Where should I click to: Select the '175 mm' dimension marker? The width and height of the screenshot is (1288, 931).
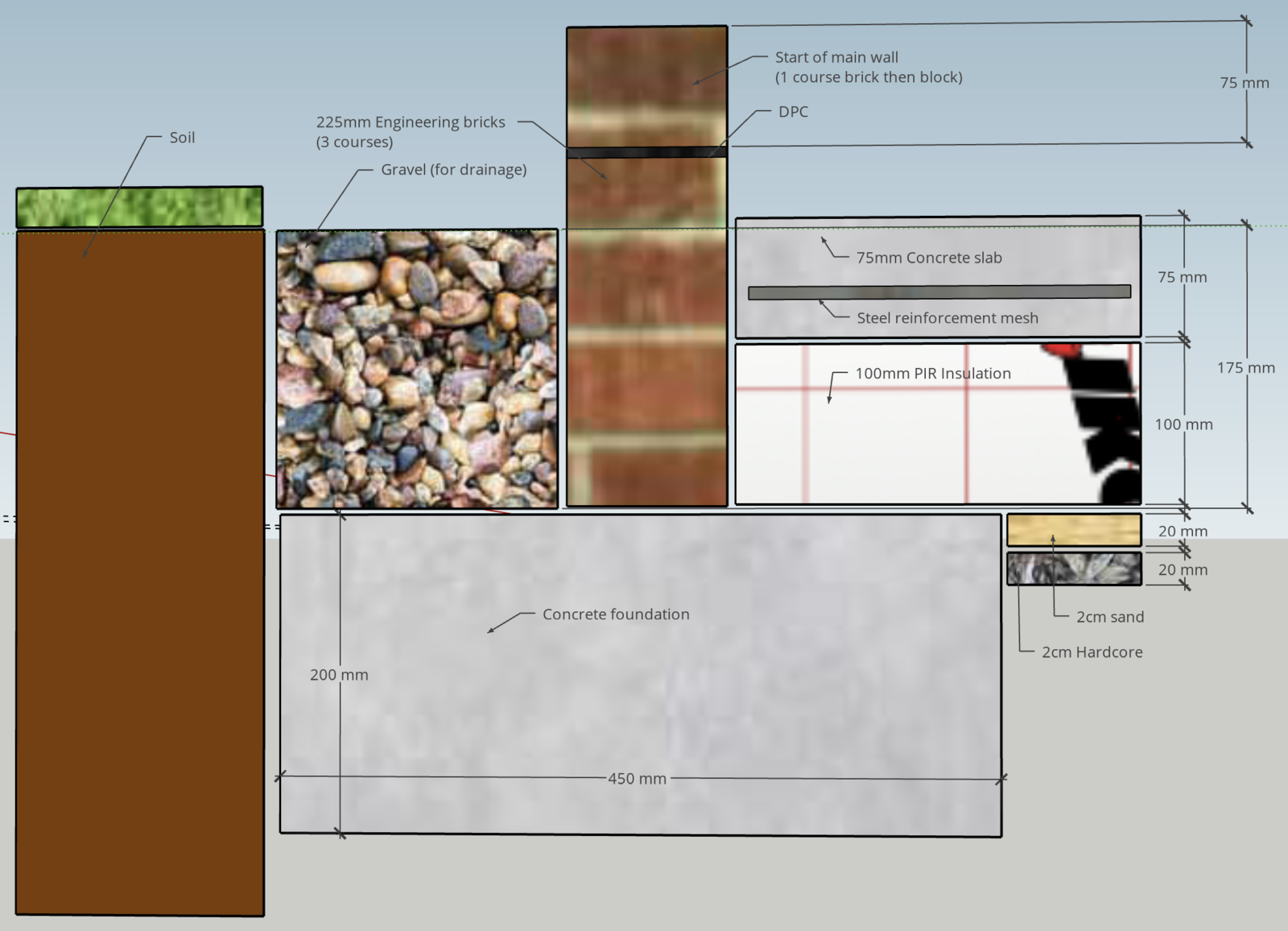1246,367
